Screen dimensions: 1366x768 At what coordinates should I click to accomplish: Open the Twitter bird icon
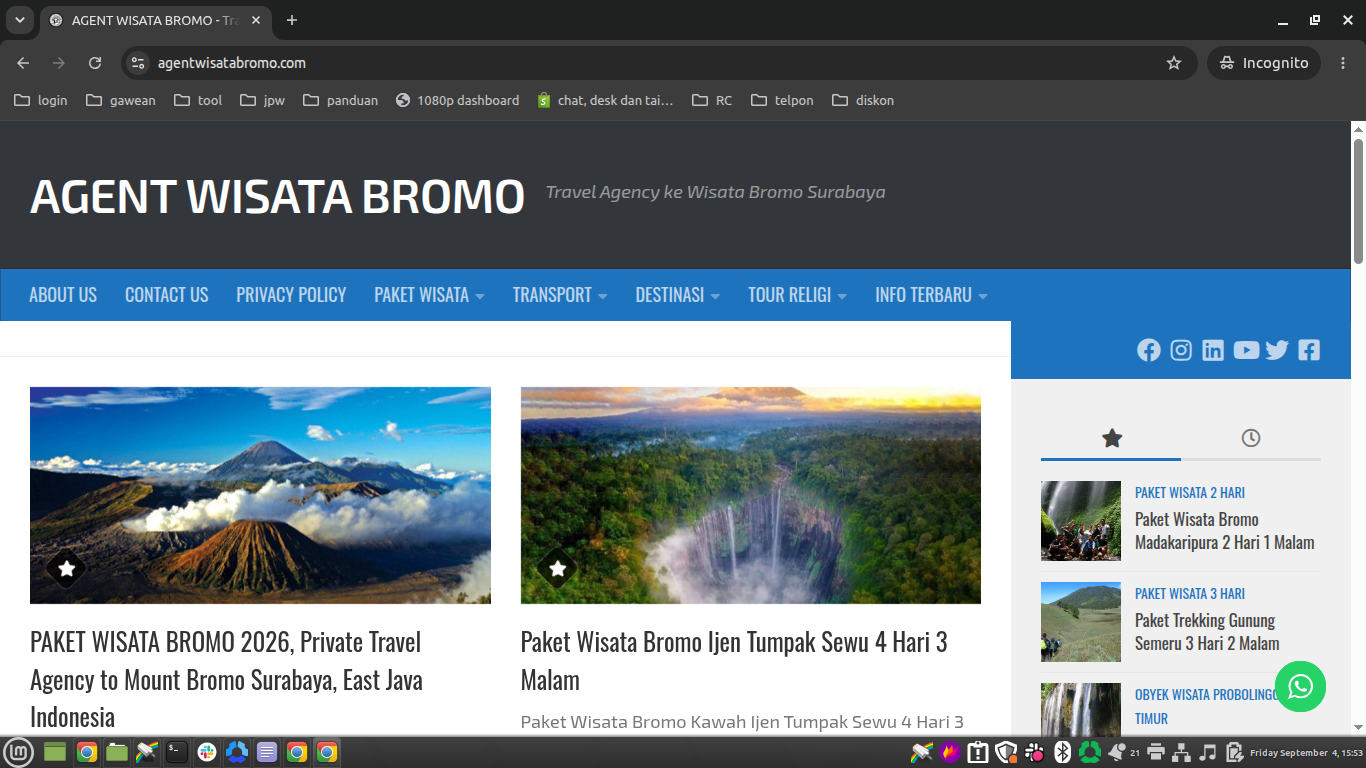1277,350
